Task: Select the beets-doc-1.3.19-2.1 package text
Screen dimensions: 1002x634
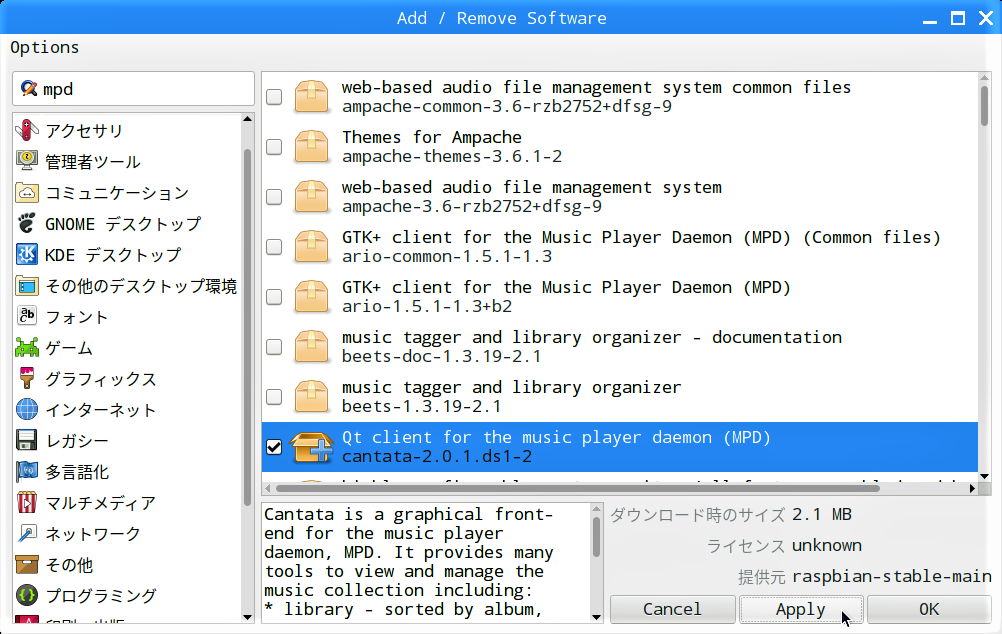Action: pos(441,357)
